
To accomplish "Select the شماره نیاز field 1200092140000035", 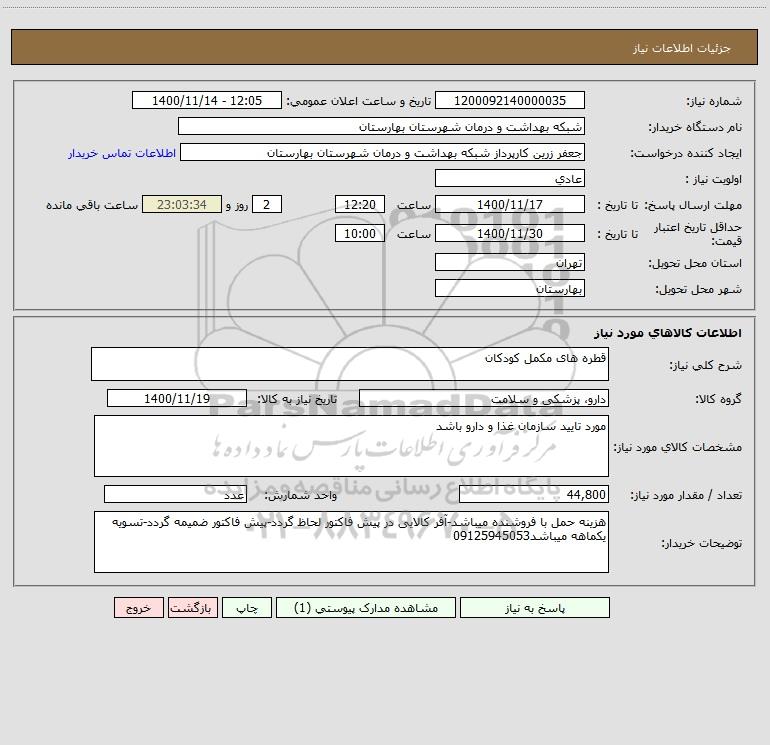I will [510, 101].
